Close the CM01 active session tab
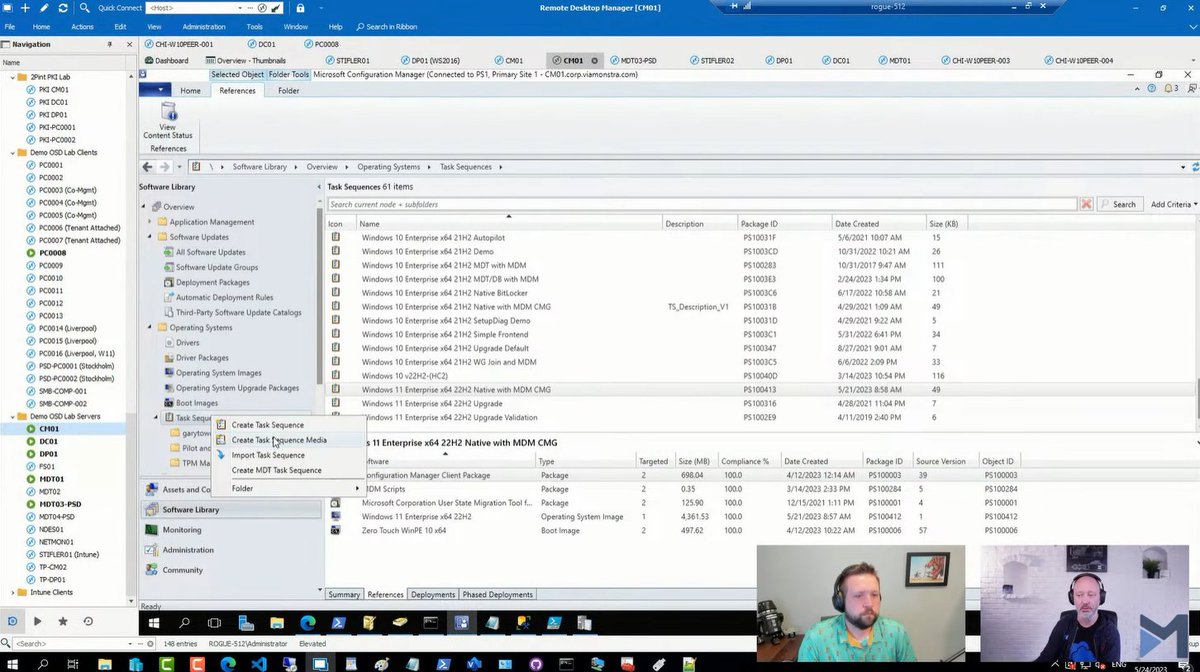This screenshot has width=1200, height=672. (x=594, y=60)
